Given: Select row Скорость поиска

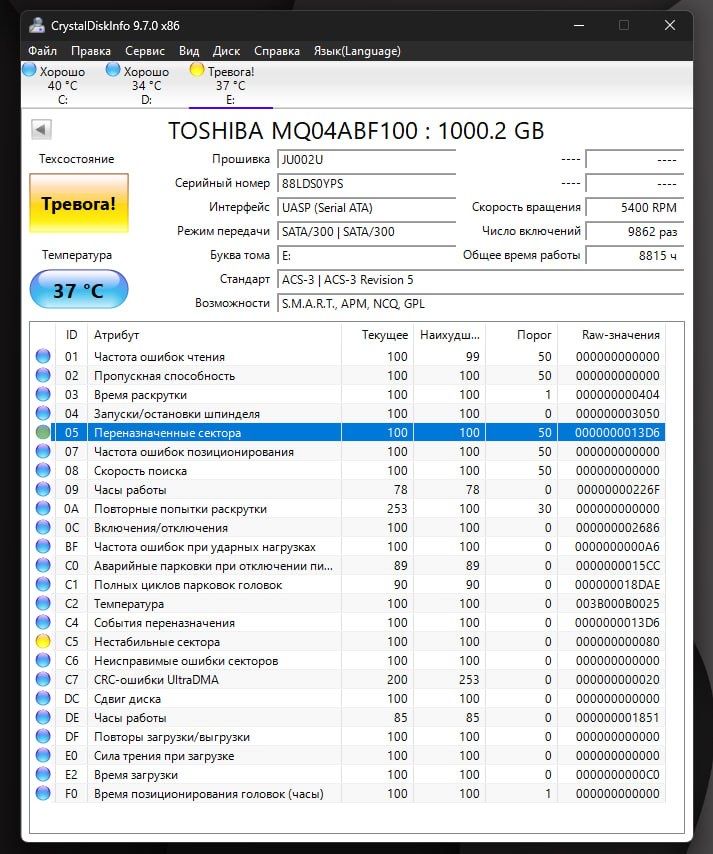Looking at the screenshot, I should coord(349,471).
